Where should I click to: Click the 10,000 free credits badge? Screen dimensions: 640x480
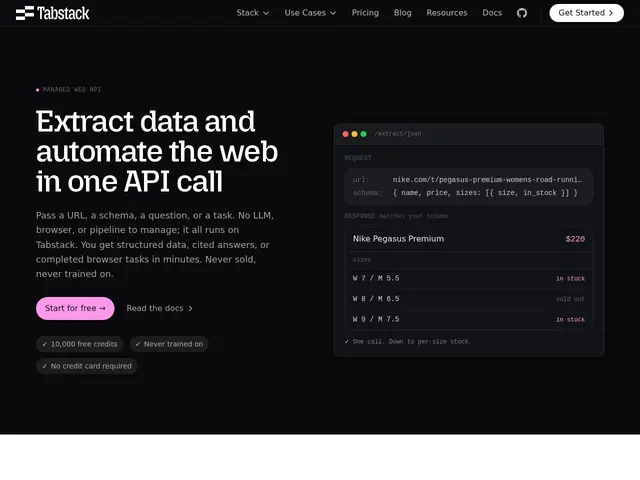pos(80,344)
